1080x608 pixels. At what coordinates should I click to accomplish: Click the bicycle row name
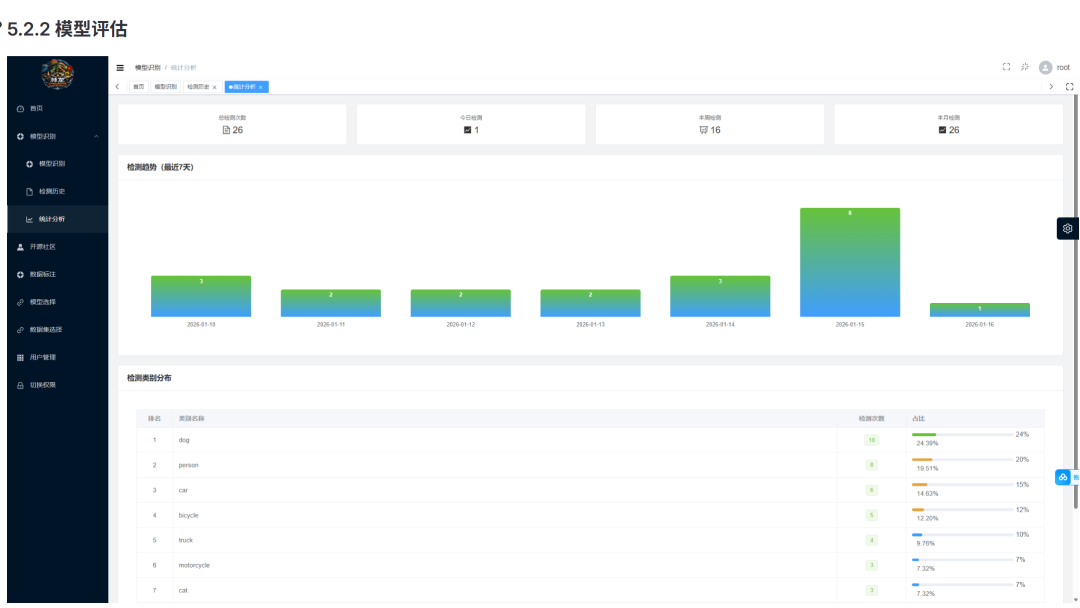pyautogui.click(x=188, y=515)
